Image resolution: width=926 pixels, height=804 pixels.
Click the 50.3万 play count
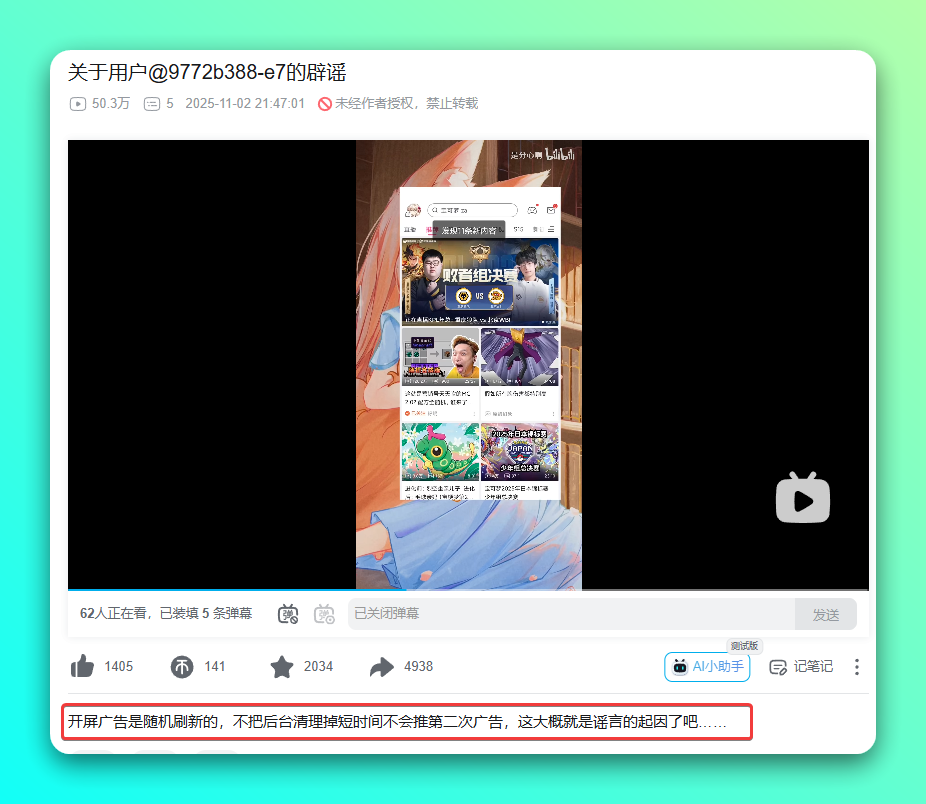110,103
